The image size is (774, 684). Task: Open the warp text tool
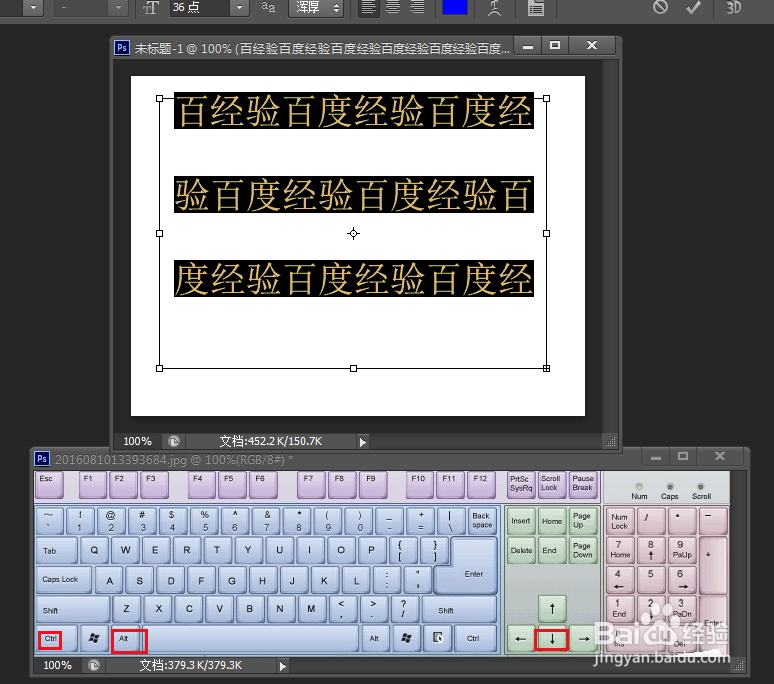494,8
